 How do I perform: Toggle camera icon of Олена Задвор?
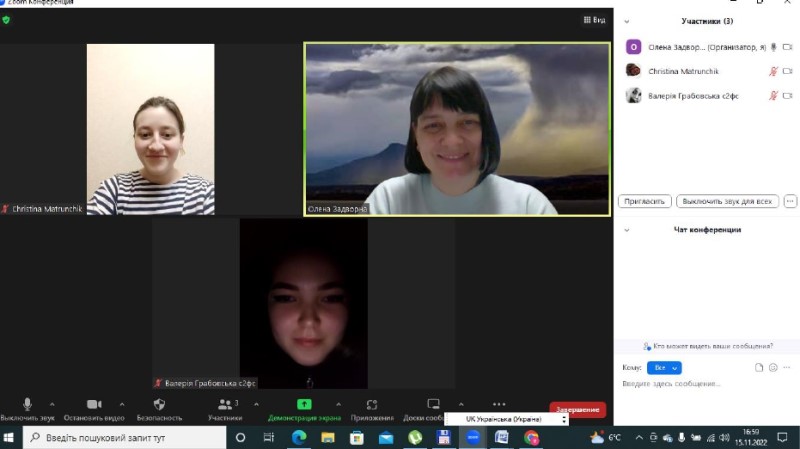pyautogui.click(x=787, y=47)
